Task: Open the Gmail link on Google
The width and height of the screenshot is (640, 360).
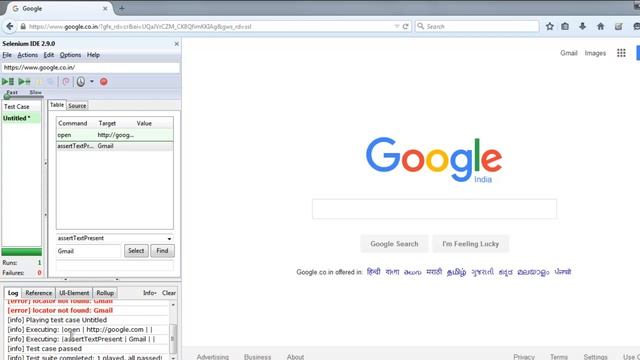Action: [x=569, y=53]
